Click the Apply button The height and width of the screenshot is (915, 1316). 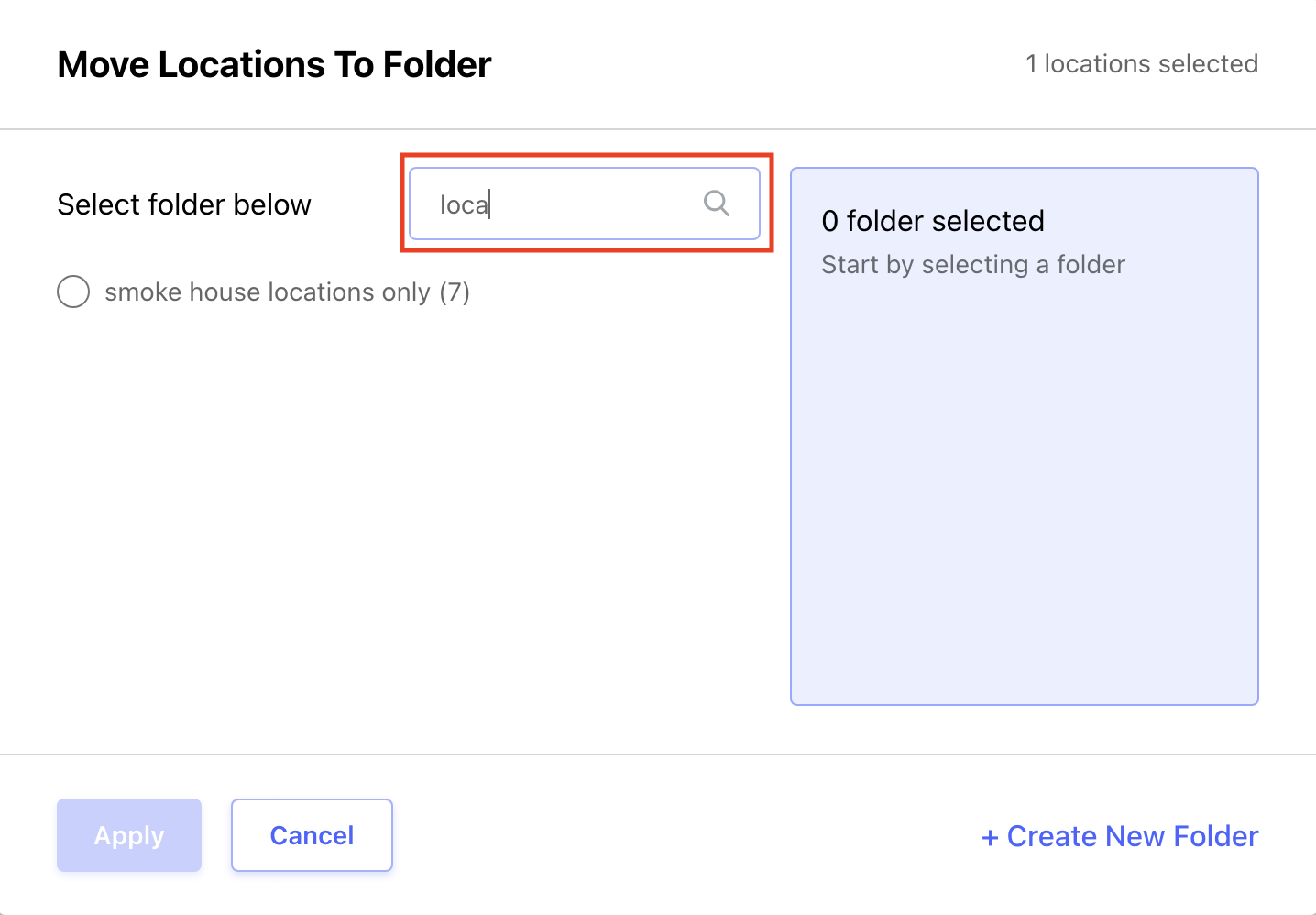click(x=129, y=835)
